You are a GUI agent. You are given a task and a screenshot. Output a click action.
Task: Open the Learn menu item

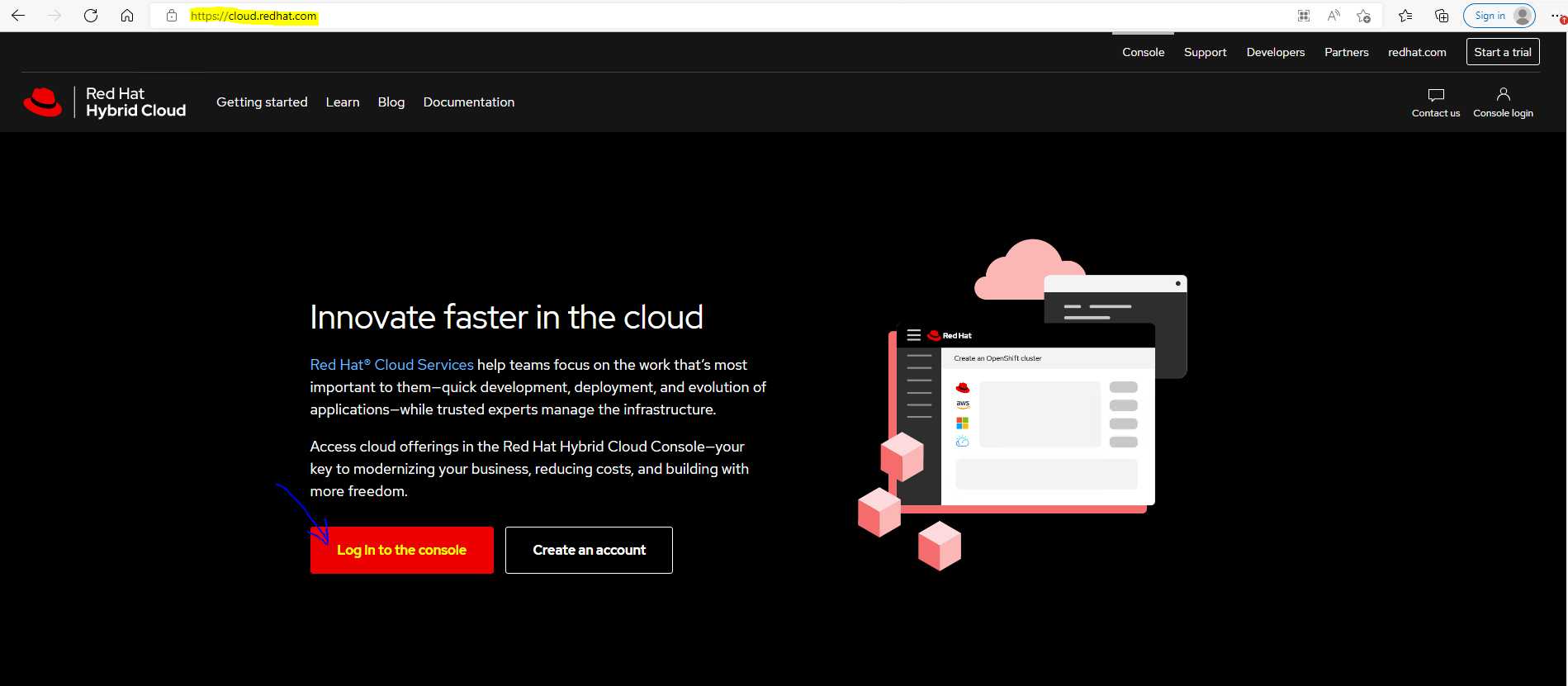coord(343,102)
